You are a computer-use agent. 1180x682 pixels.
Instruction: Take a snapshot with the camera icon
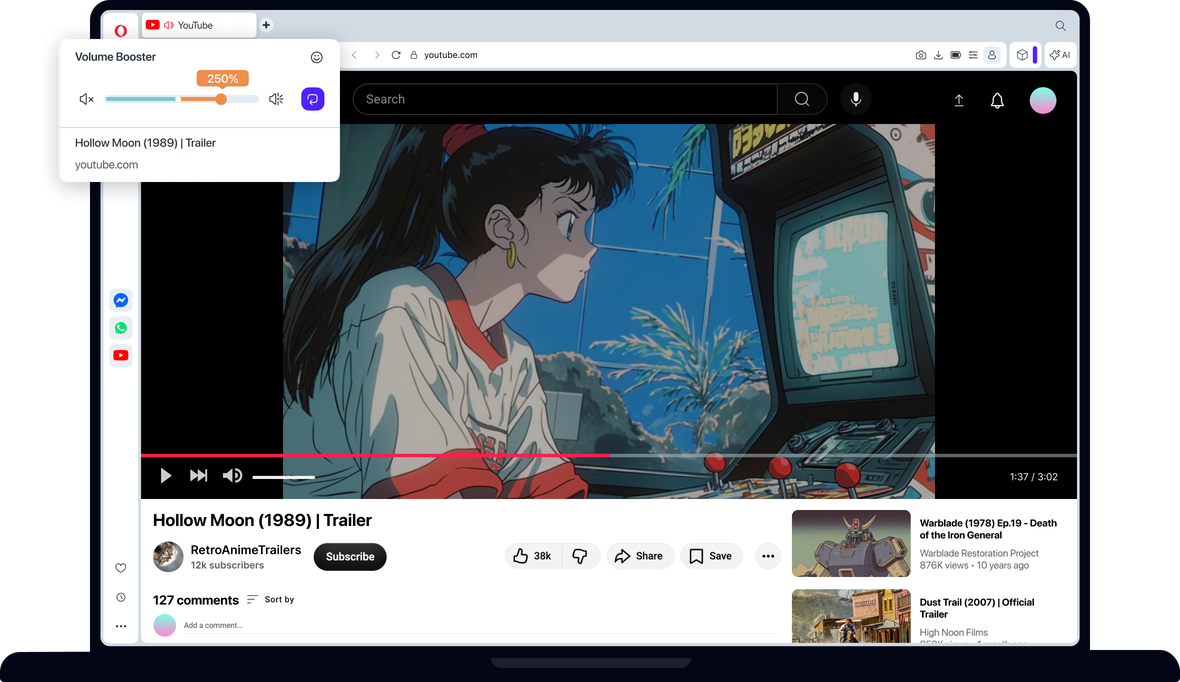point(920,55)
